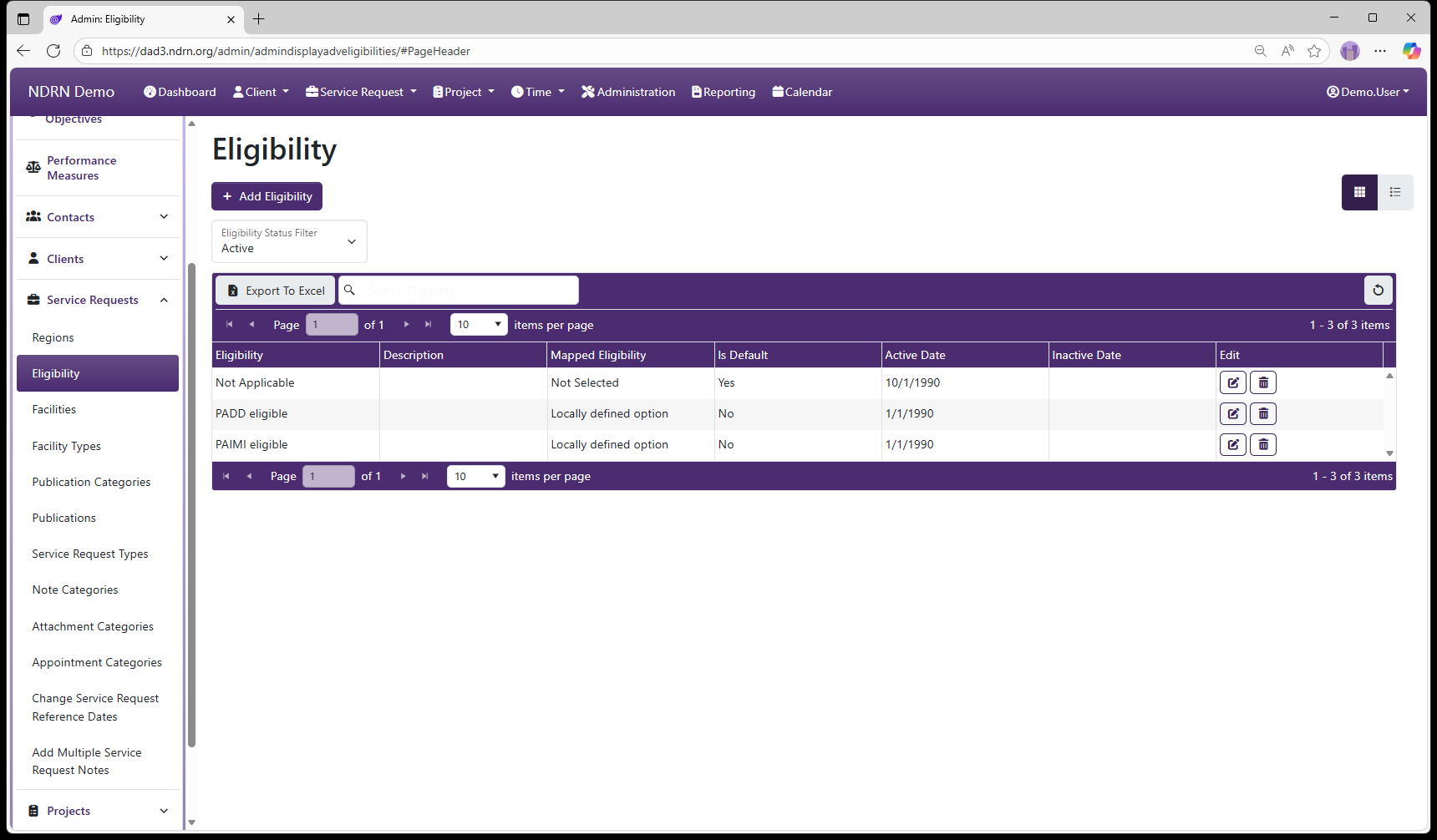This screenshot has height=840, width=1437.
Task: Export the grid to Excel
Action: (x=276, y=291)
